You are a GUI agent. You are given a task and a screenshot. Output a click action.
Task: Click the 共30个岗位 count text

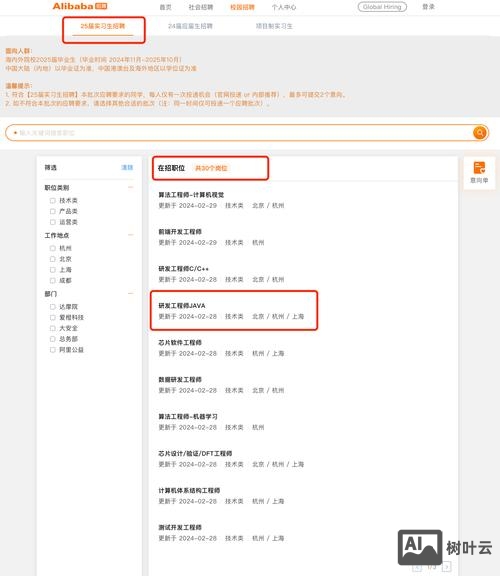click(211, 168)
